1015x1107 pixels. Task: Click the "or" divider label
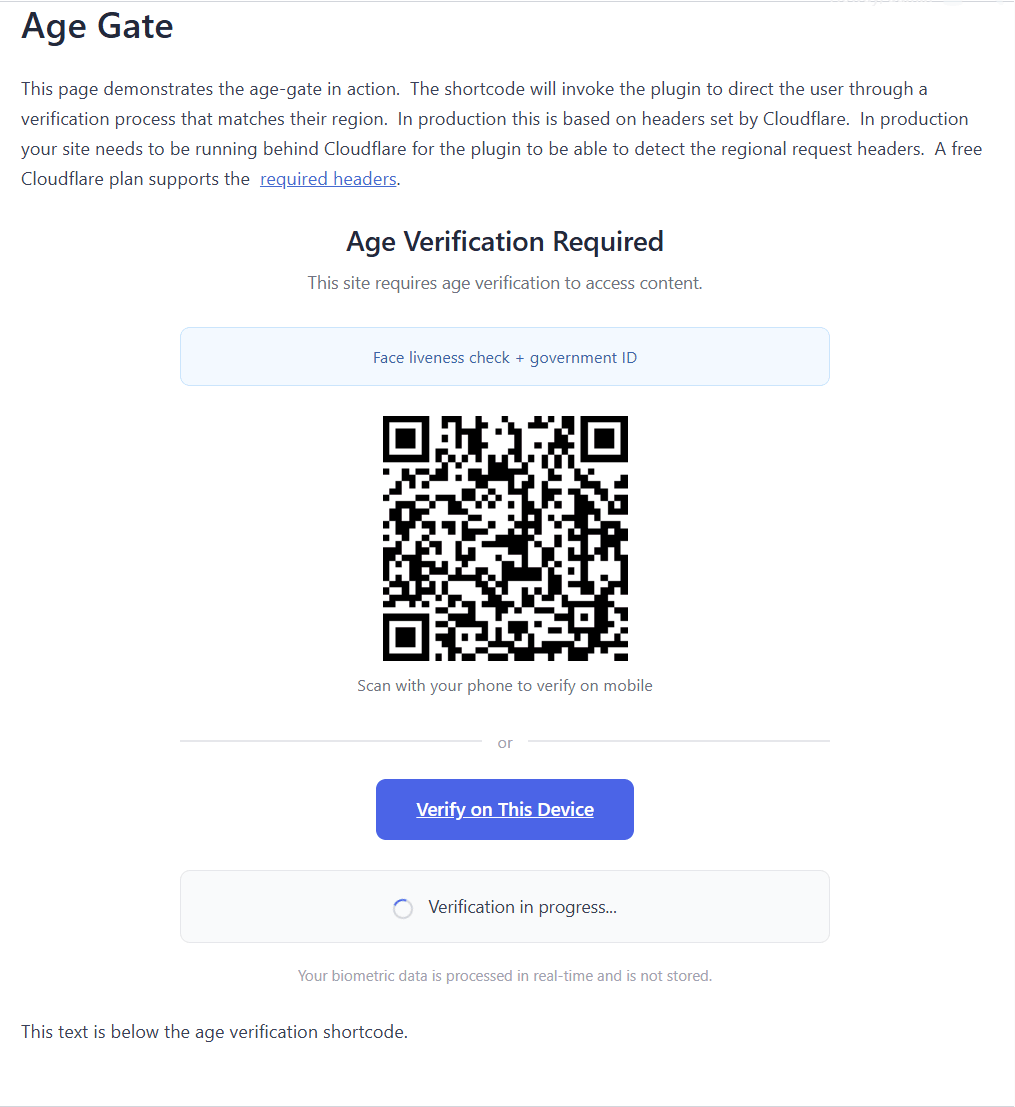pos(505,743)
